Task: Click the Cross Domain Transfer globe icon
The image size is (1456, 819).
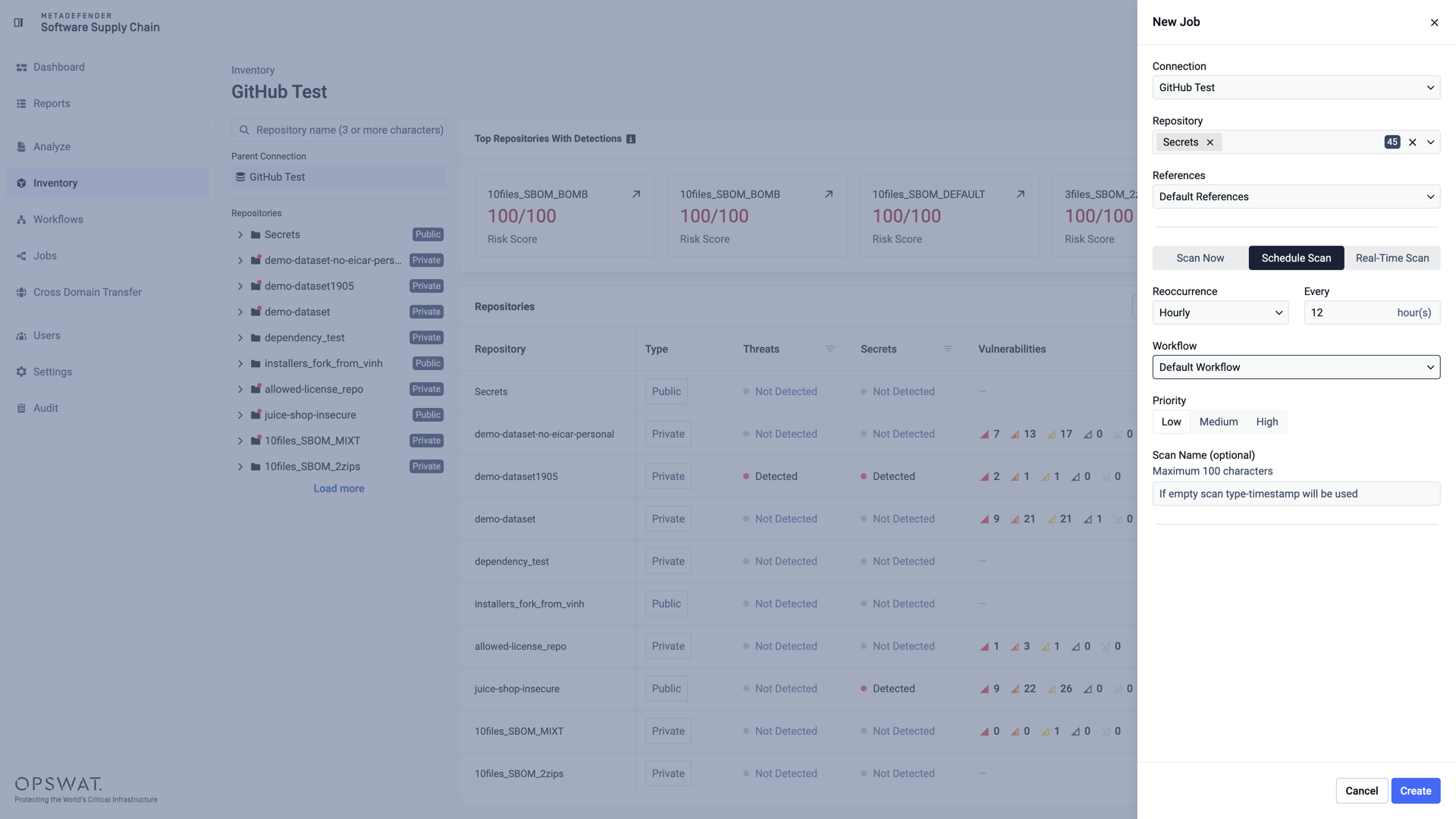Action: 21,293
